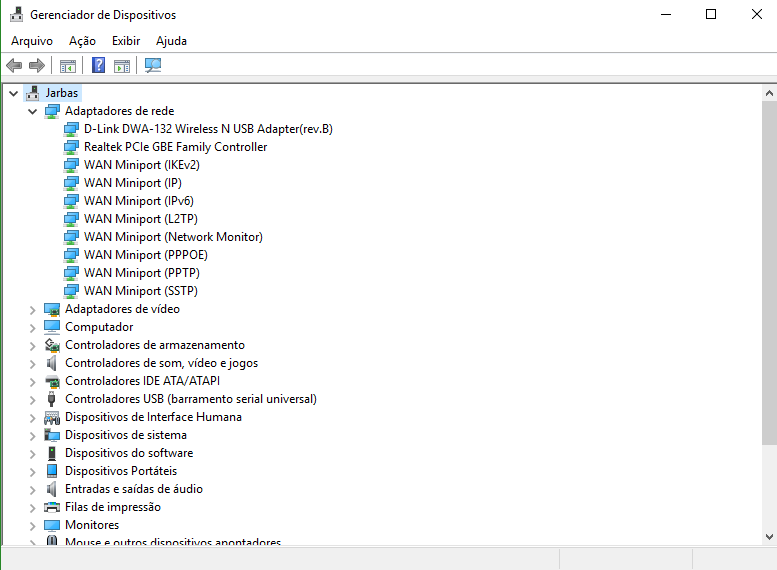777x570 pixels.
Task: Expand Dispositivos do software
Action: tap(33, 454)
